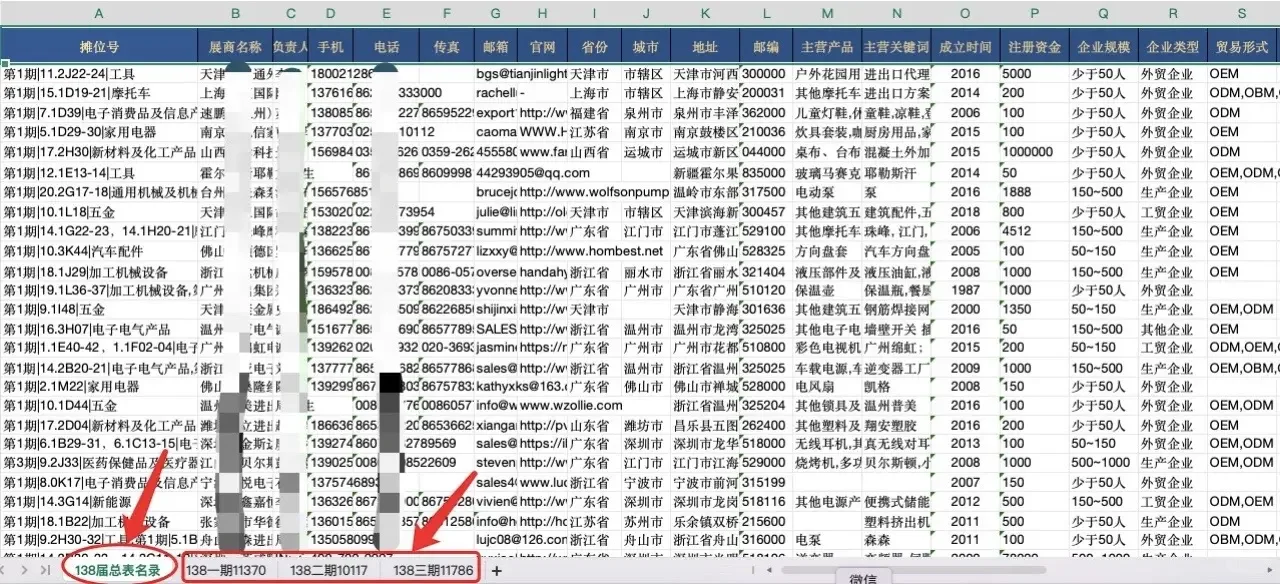Open the 138二期10117 sheet tab
The width and height of the screenshot is (1280, 584).
(x=328, y=570)
